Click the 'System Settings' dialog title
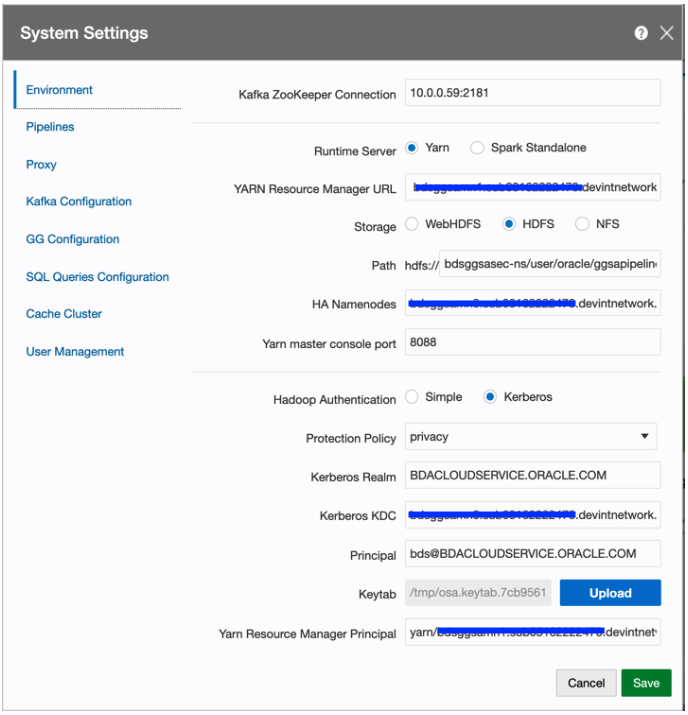Image resolution: width=688 pixels, height=715 pixels. pos(84,33)
